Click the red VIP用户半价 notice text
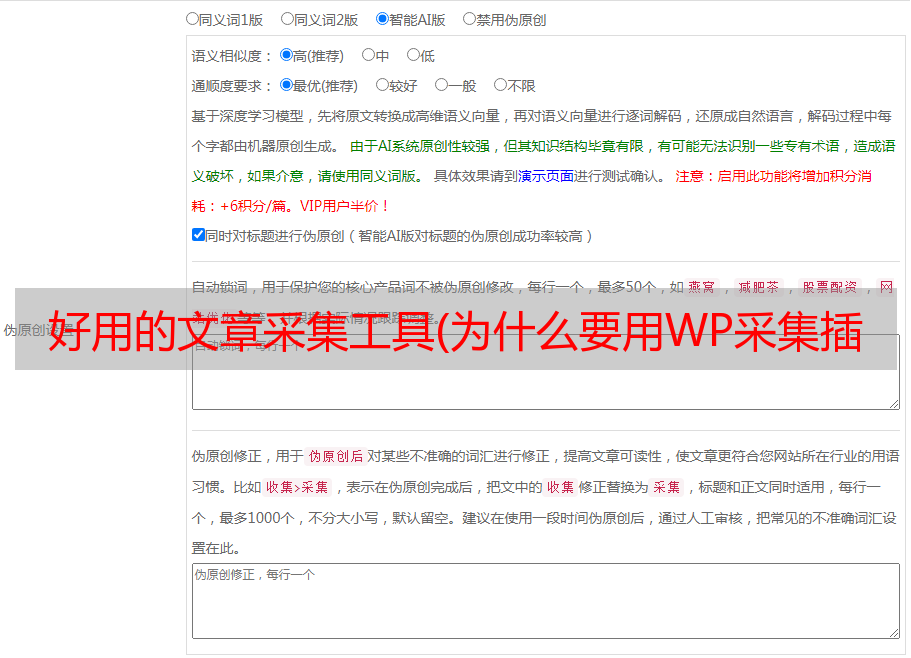Viewport: 911px width, 658px height. [x=344, y=206]
